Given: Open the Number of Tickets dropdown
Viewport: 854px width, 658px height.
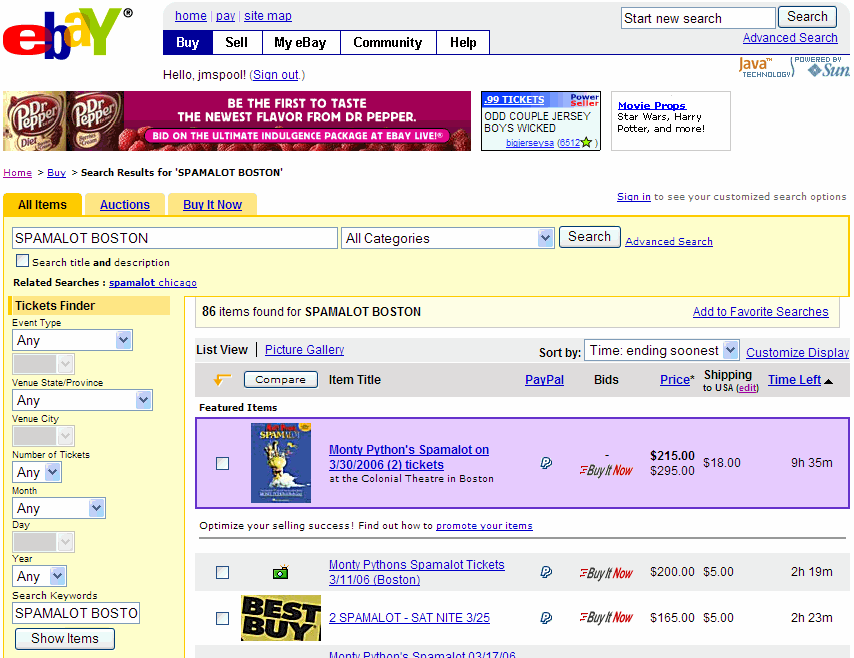Looking at the screenshot, I should 36,472.
